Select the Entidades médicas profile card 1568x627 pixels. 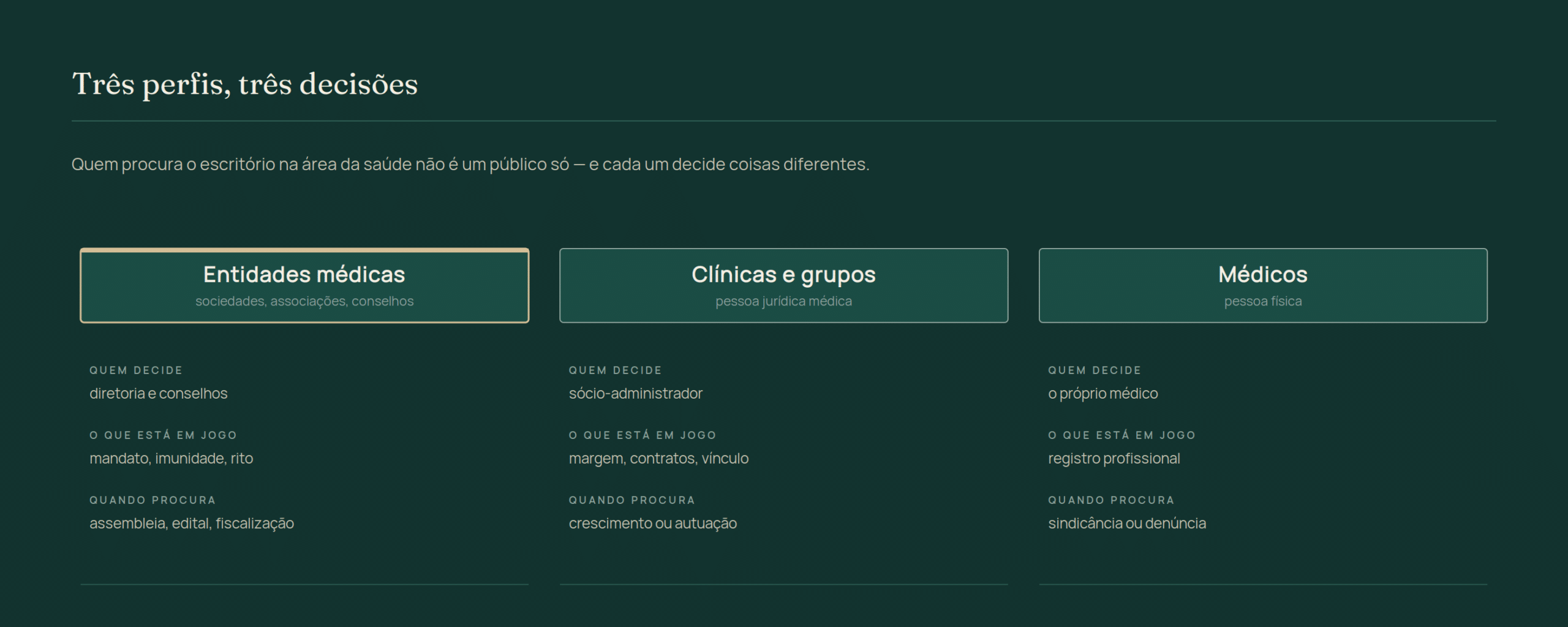304,285
